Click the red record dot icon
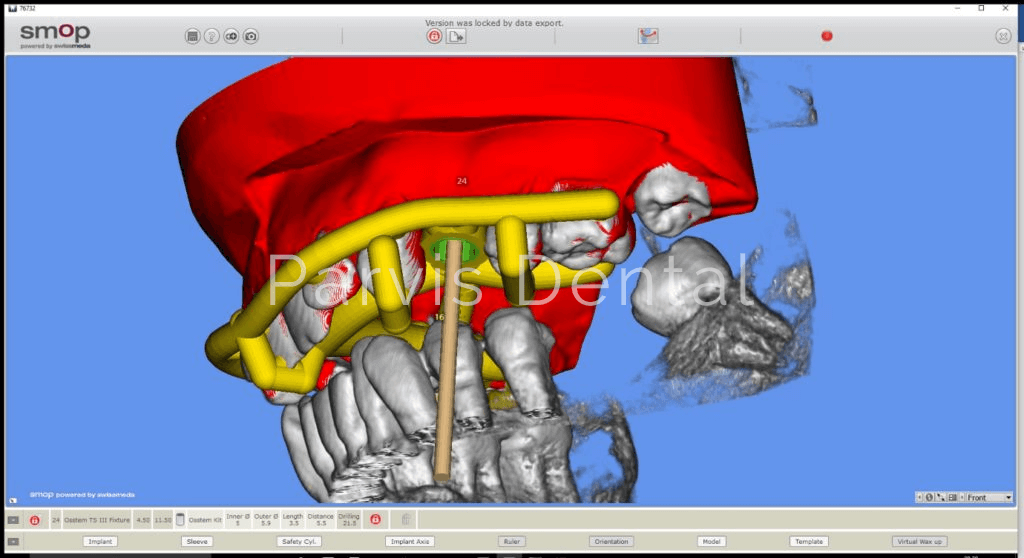Image resolution: width=1024 pixels, height=558 pixels. [827, 36]
